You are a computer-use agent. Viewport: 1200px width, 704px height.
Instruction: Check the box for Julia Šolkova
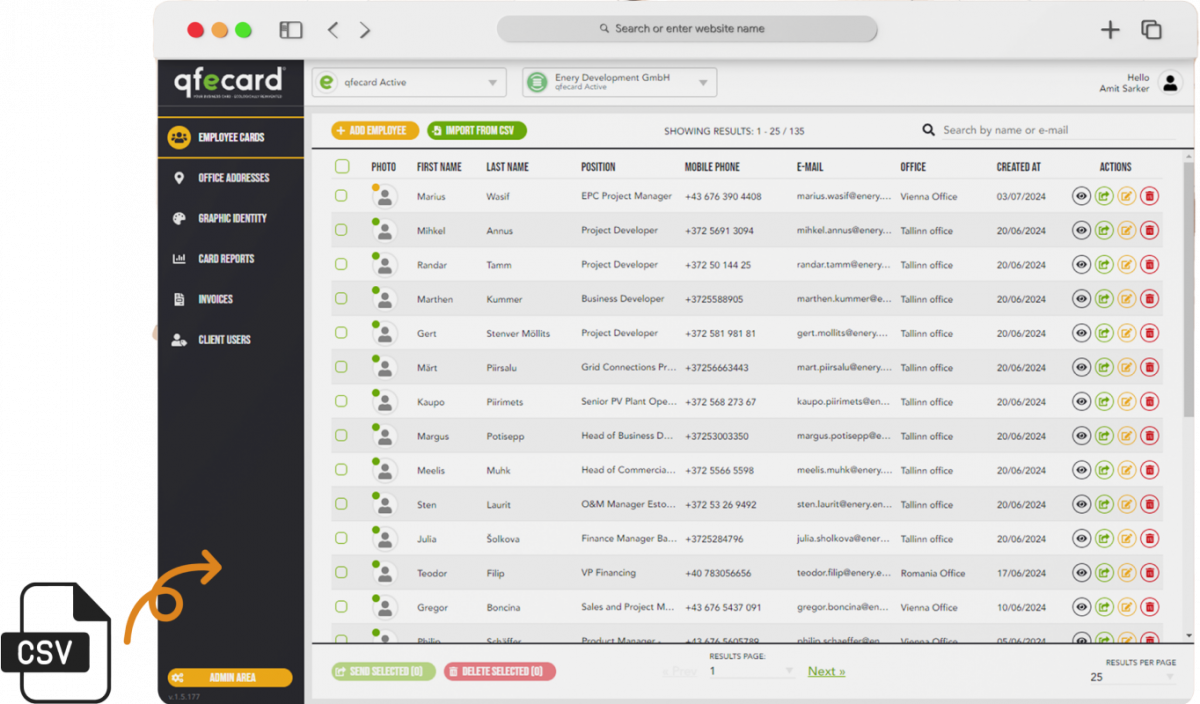coord(341,538)
